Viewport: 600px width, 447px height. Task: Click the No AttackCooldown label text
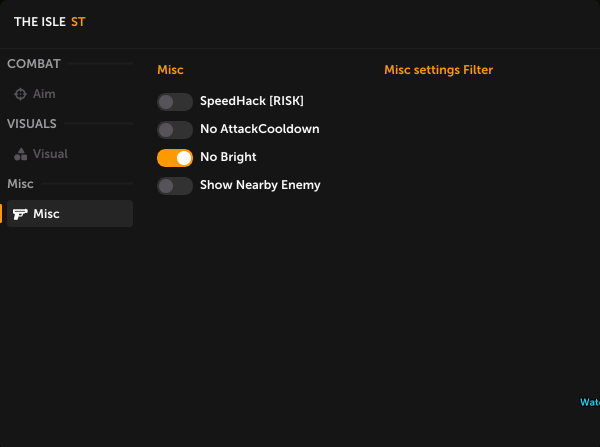coord(259,129)
